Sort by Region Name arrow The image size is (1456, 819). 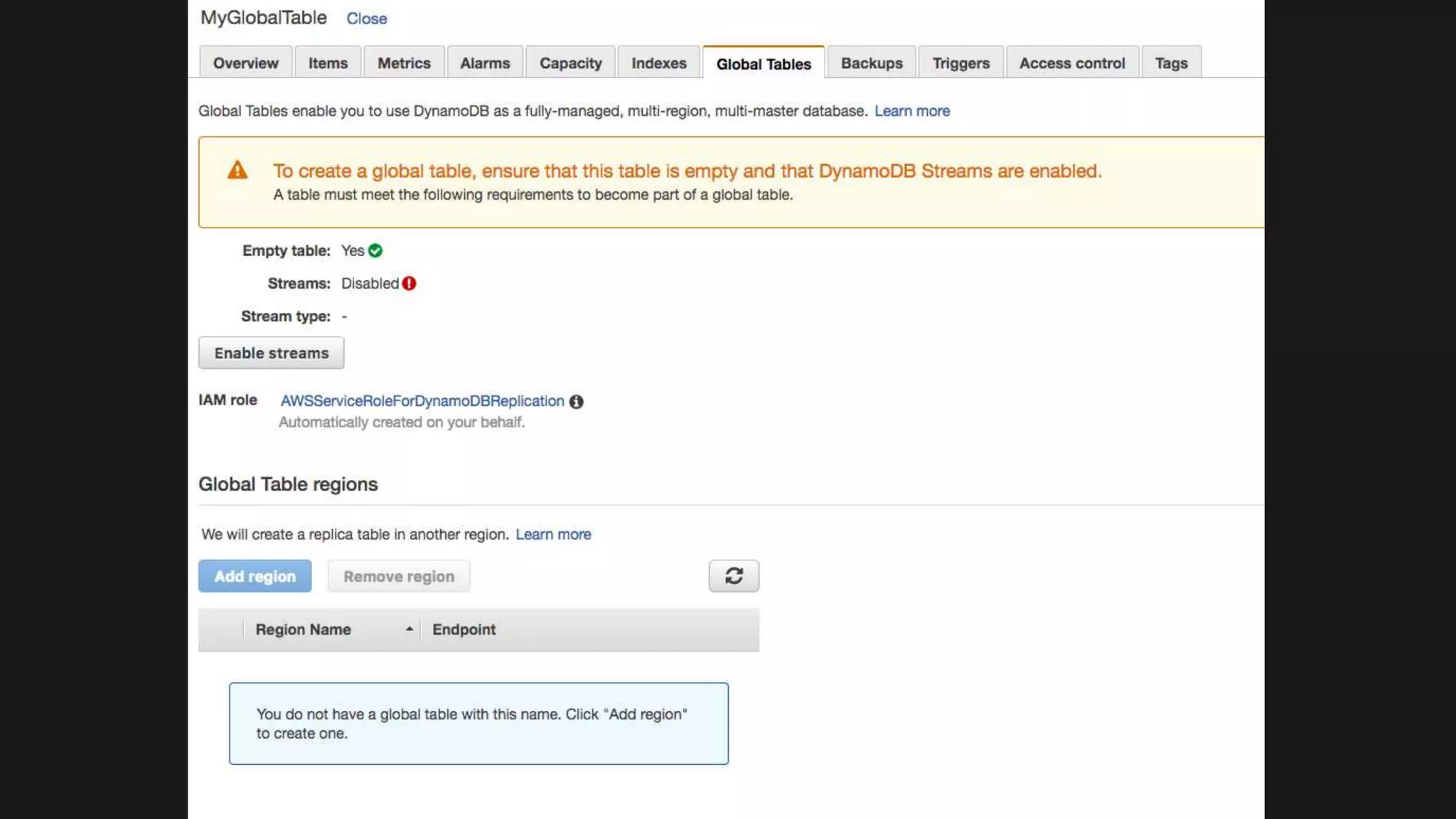[x=409, y=629]
